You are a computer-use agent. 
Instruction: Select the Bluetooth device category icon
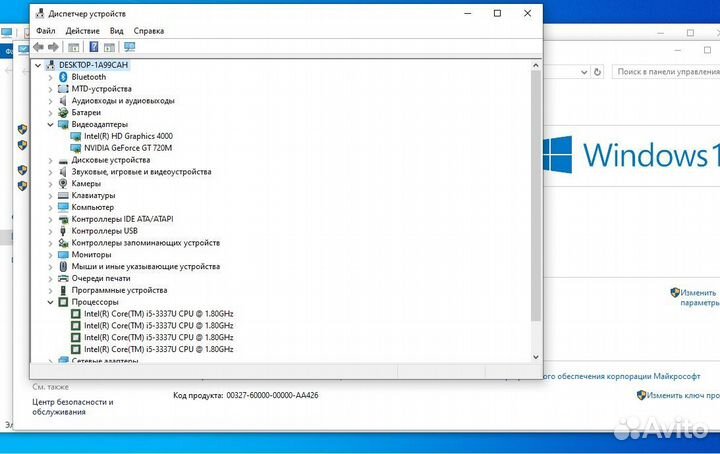(x=64, y=77)
